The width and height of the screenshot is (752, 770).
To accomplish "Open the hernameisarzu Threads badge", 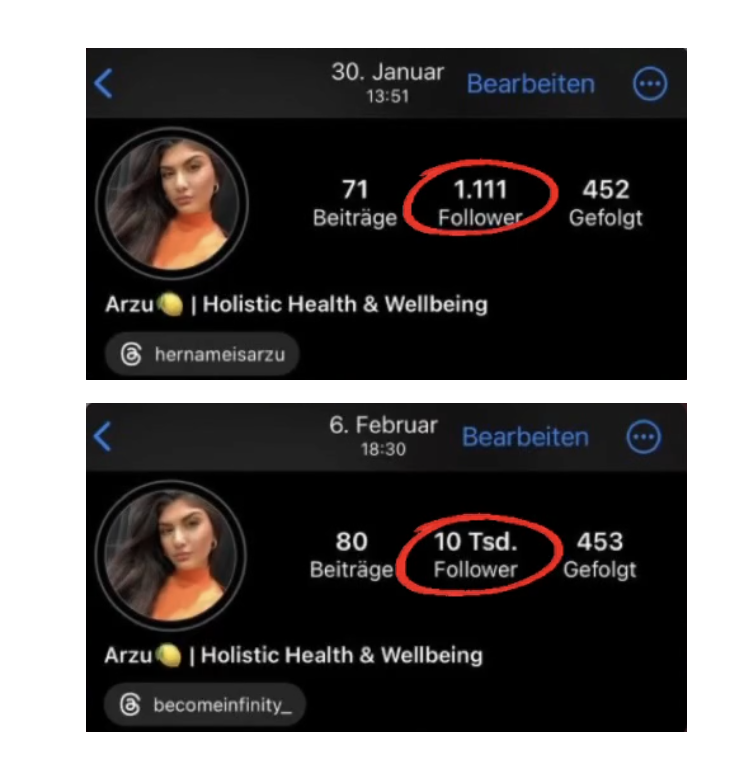I will tap(202, 354).
